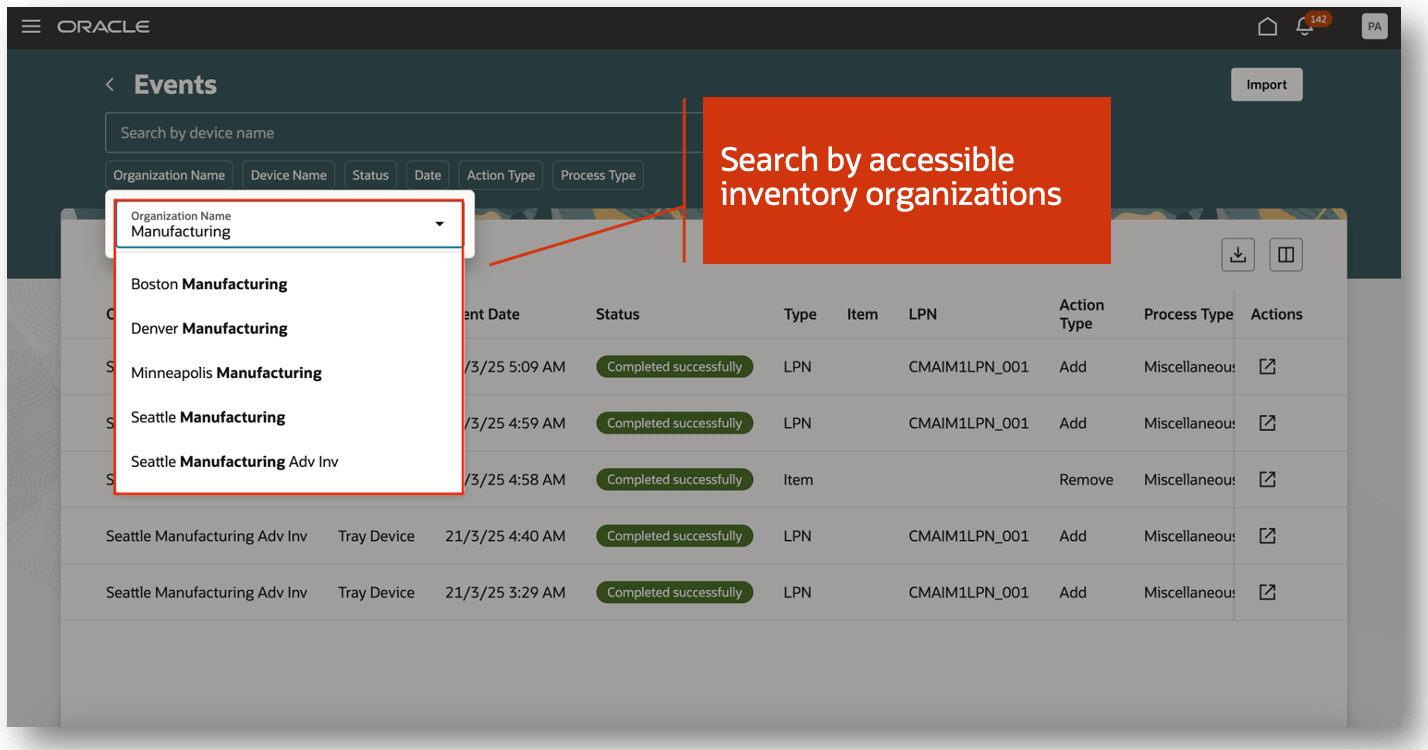The image size is (1428, 750).
Task: Open event details for the 4:59 AM row
Action: tap(1267, 423)
